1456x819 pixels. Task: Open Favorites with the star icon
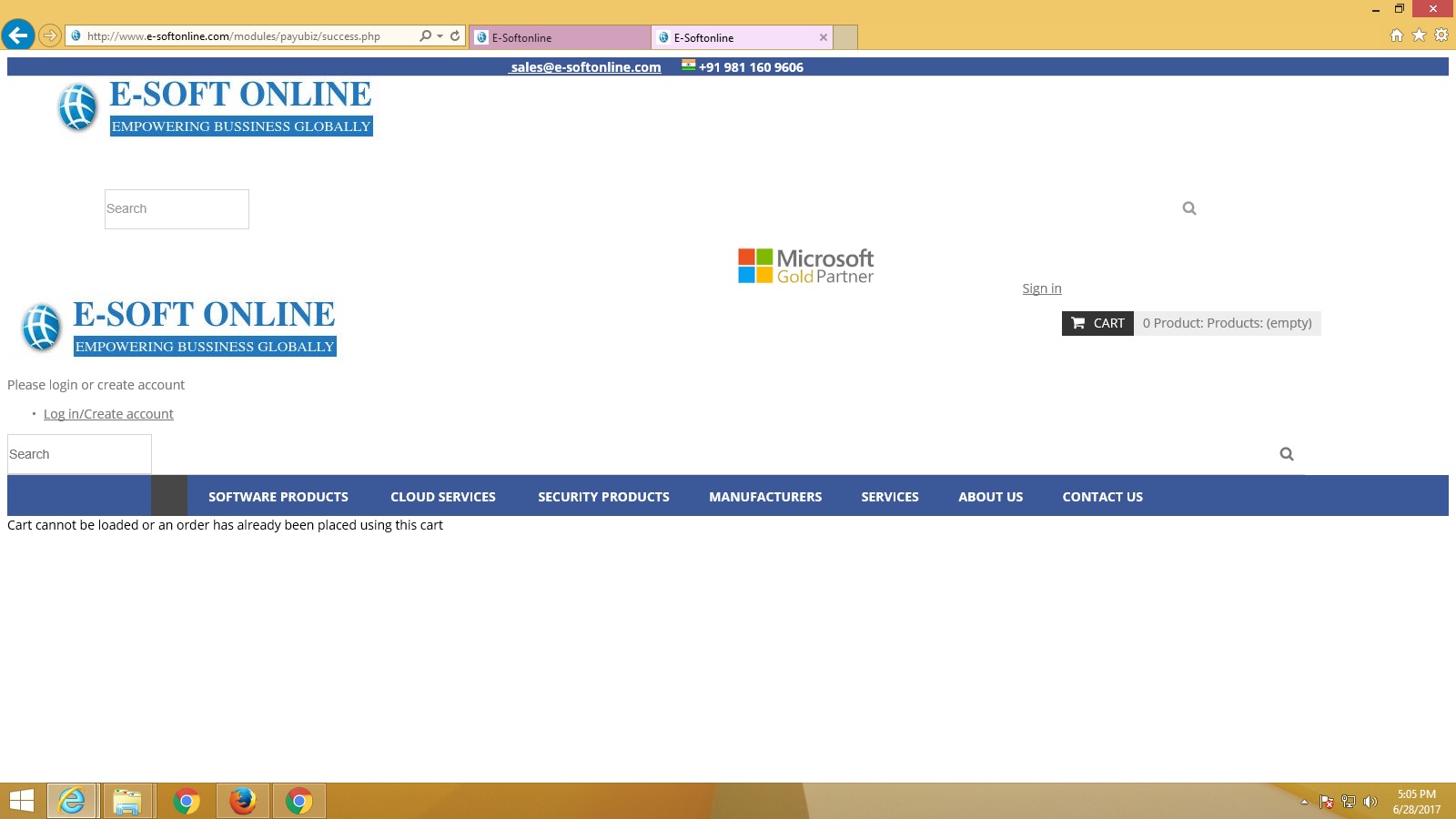click(1419, 35)
